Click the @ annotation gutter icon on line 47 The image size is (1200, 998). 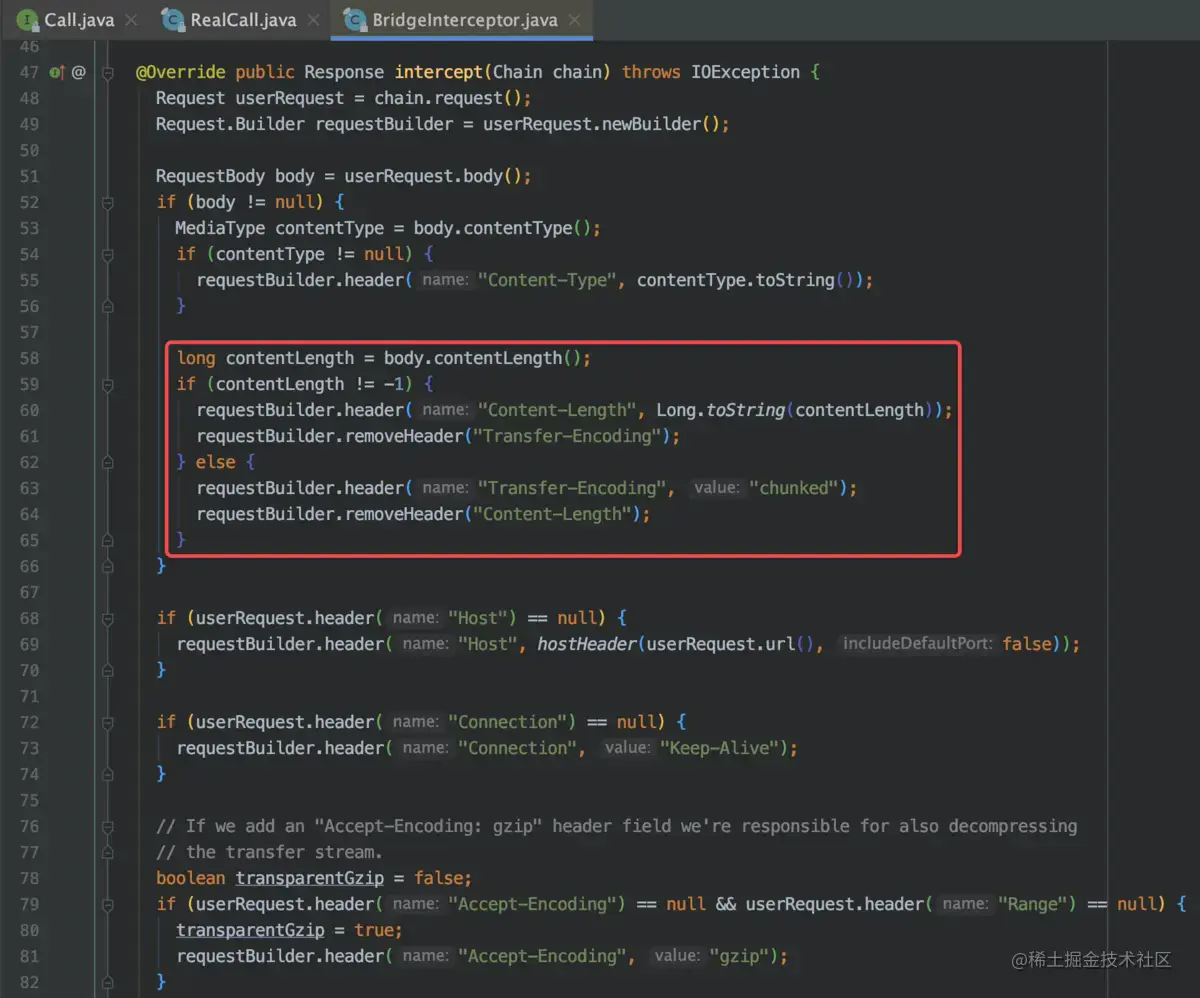(78, 72)
